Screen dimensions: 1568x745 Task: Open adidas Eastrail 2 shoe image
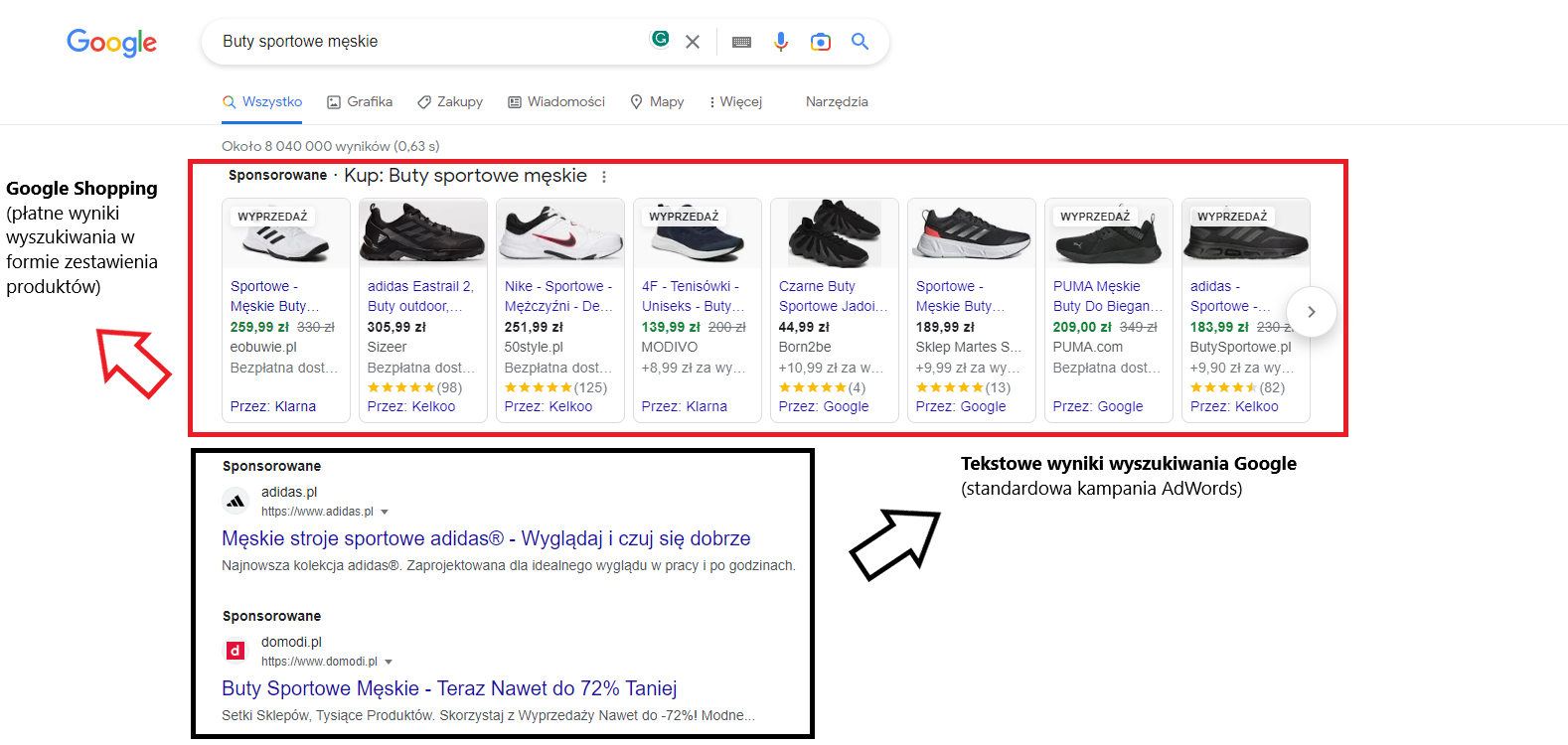(x=423, y=234)
